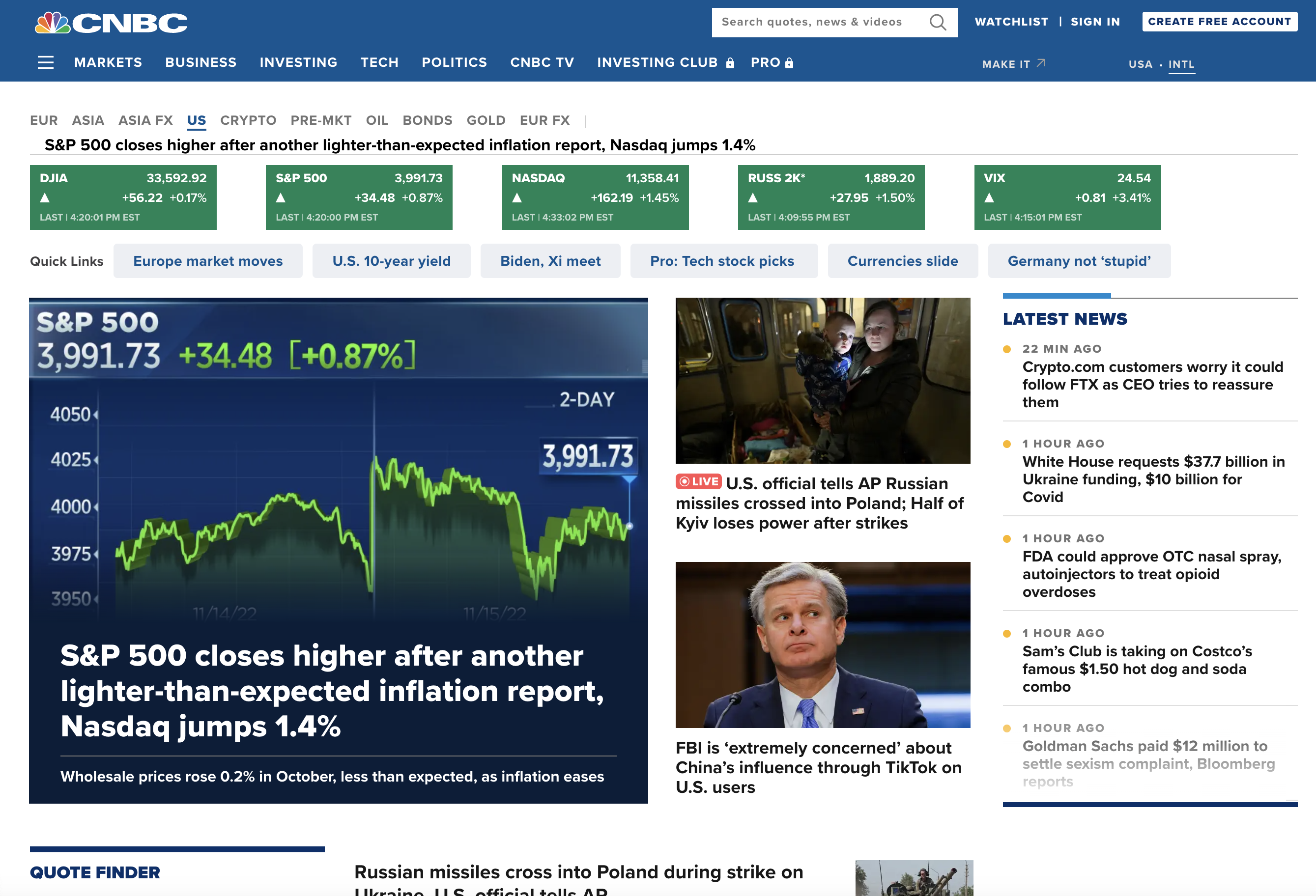Screen dimensions: 1316x896
Task: Select the GOLD market tab
Action: (486, 120)
